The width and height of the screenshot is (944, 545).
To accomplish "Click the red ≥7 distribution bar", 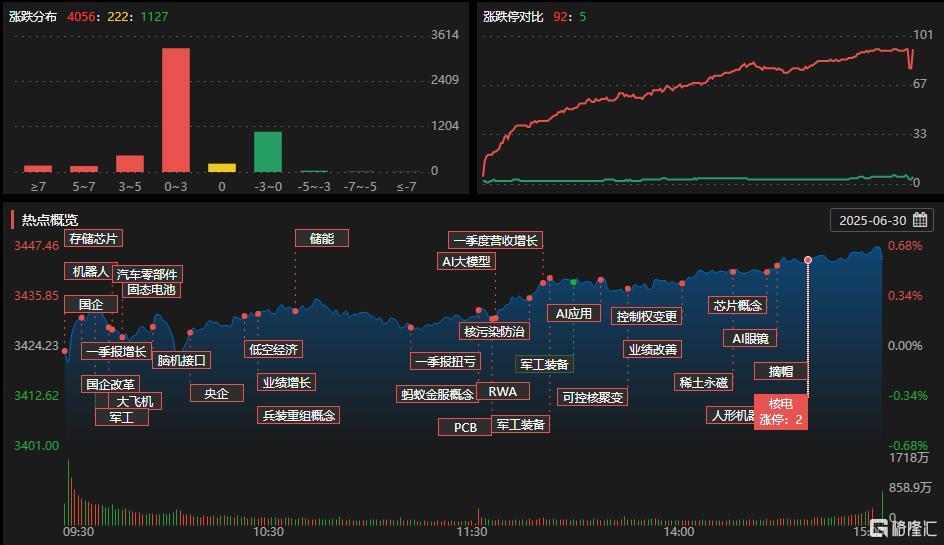I will 38,169.
